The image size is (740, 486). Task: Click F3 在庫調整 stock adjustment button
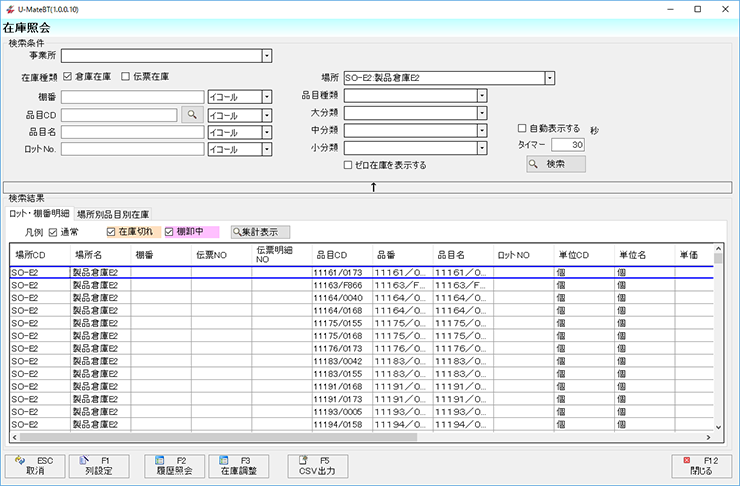tap(239, 465)
